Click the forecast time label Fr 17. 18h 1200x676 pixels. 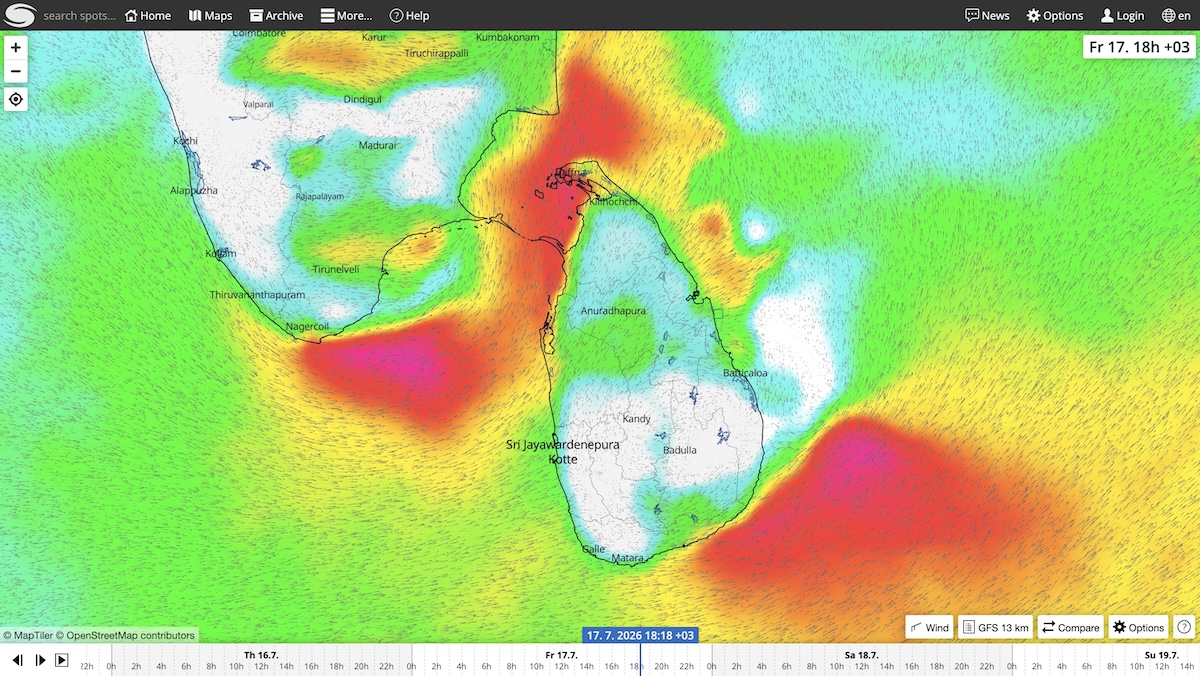click(x=1139, y=47)
